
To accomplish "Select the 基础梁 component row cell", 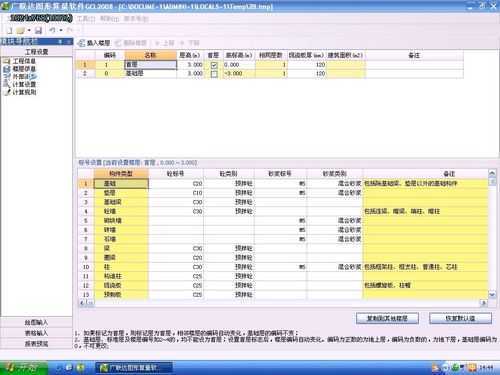I will click(121, 202).
